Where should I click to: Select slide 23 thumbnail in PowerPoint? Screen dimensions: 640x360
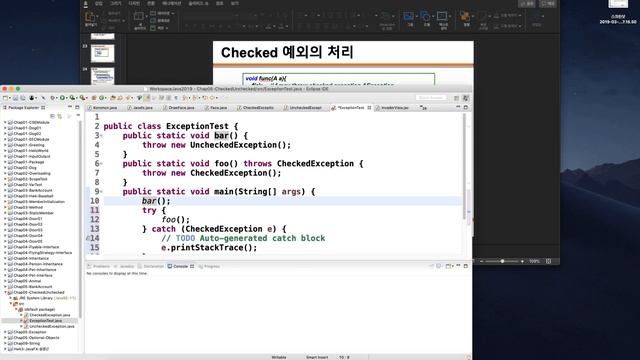click(102, 53)
